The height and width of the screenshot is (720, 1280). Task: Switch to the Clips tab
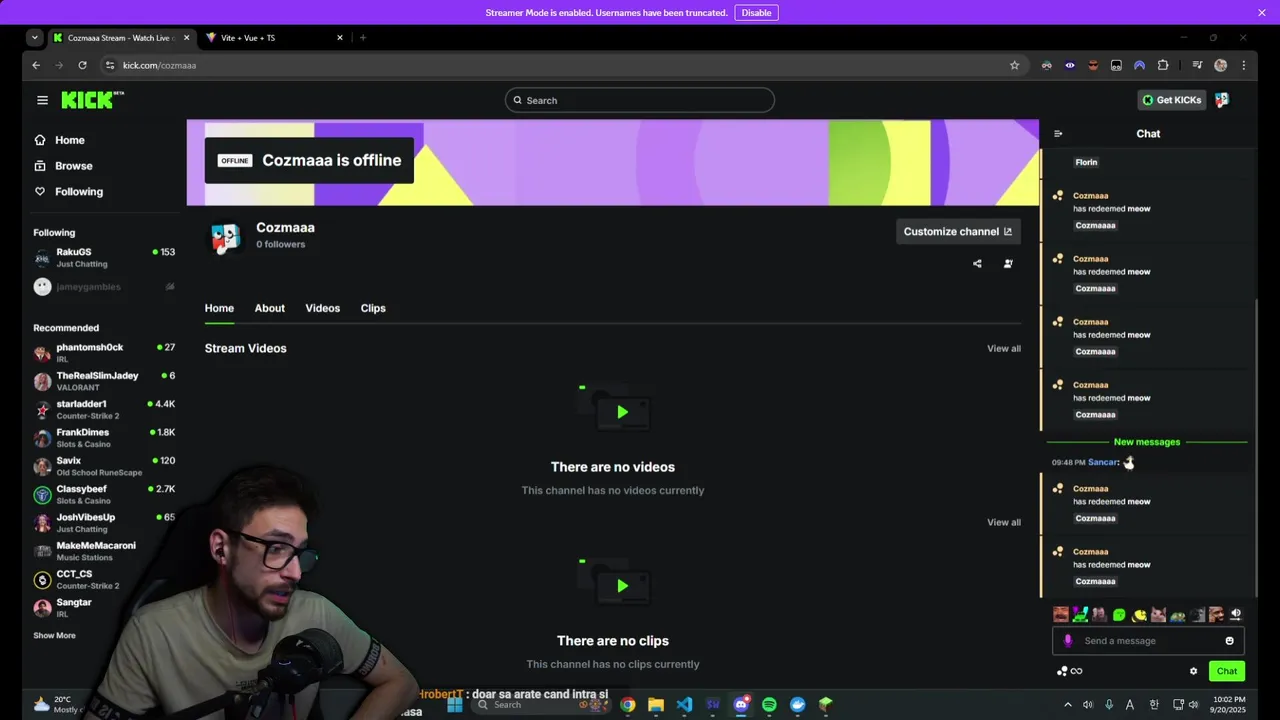tap(373, 308)
